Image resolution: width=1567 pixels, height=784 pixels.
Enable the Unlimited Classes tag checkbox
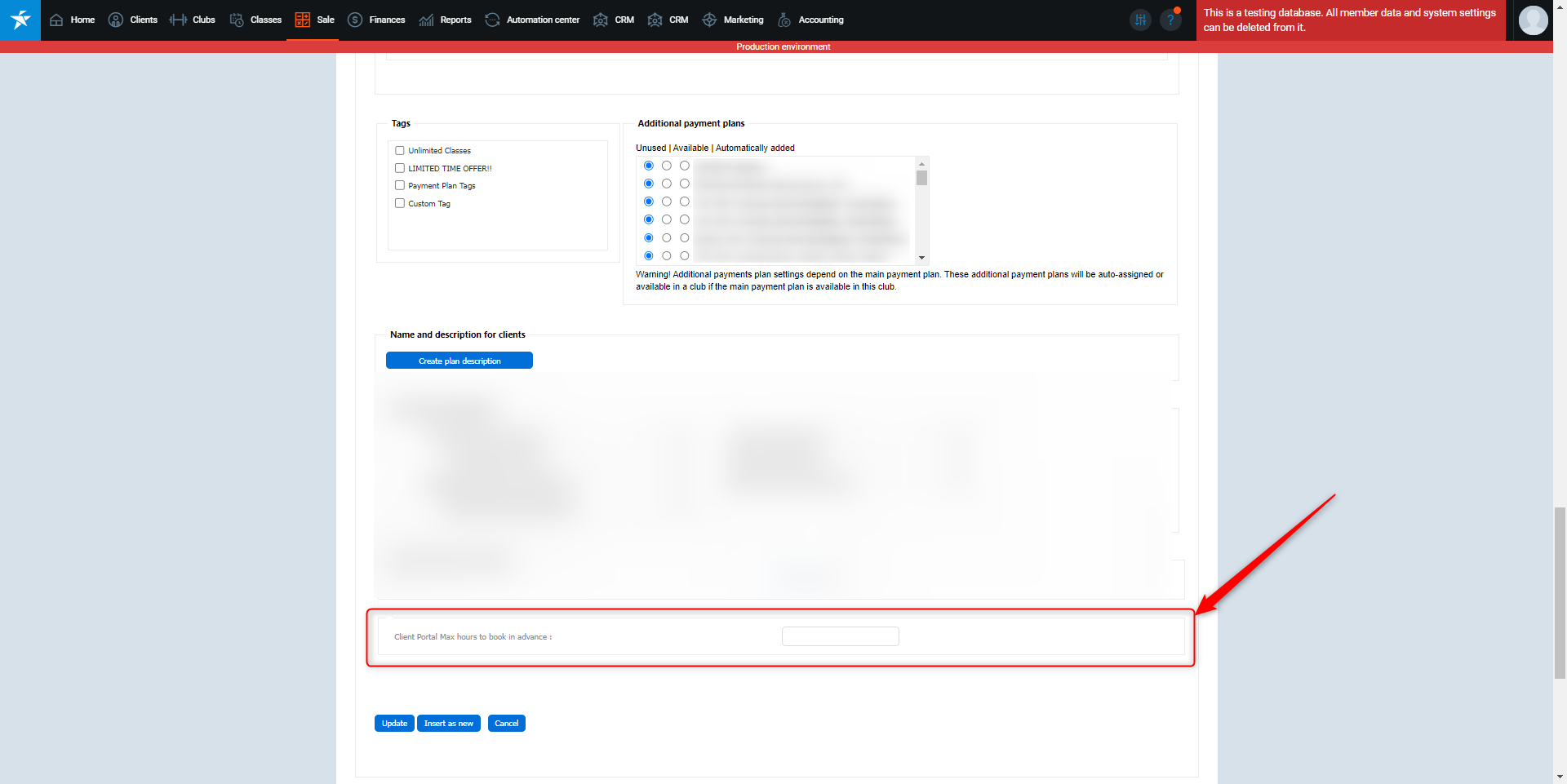400,151
